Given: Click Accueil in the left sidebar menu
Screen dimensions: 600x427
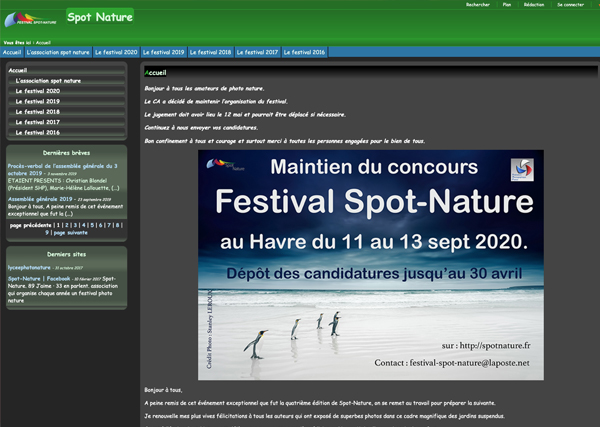Looking at the screenshot, I should coord(66,70).
